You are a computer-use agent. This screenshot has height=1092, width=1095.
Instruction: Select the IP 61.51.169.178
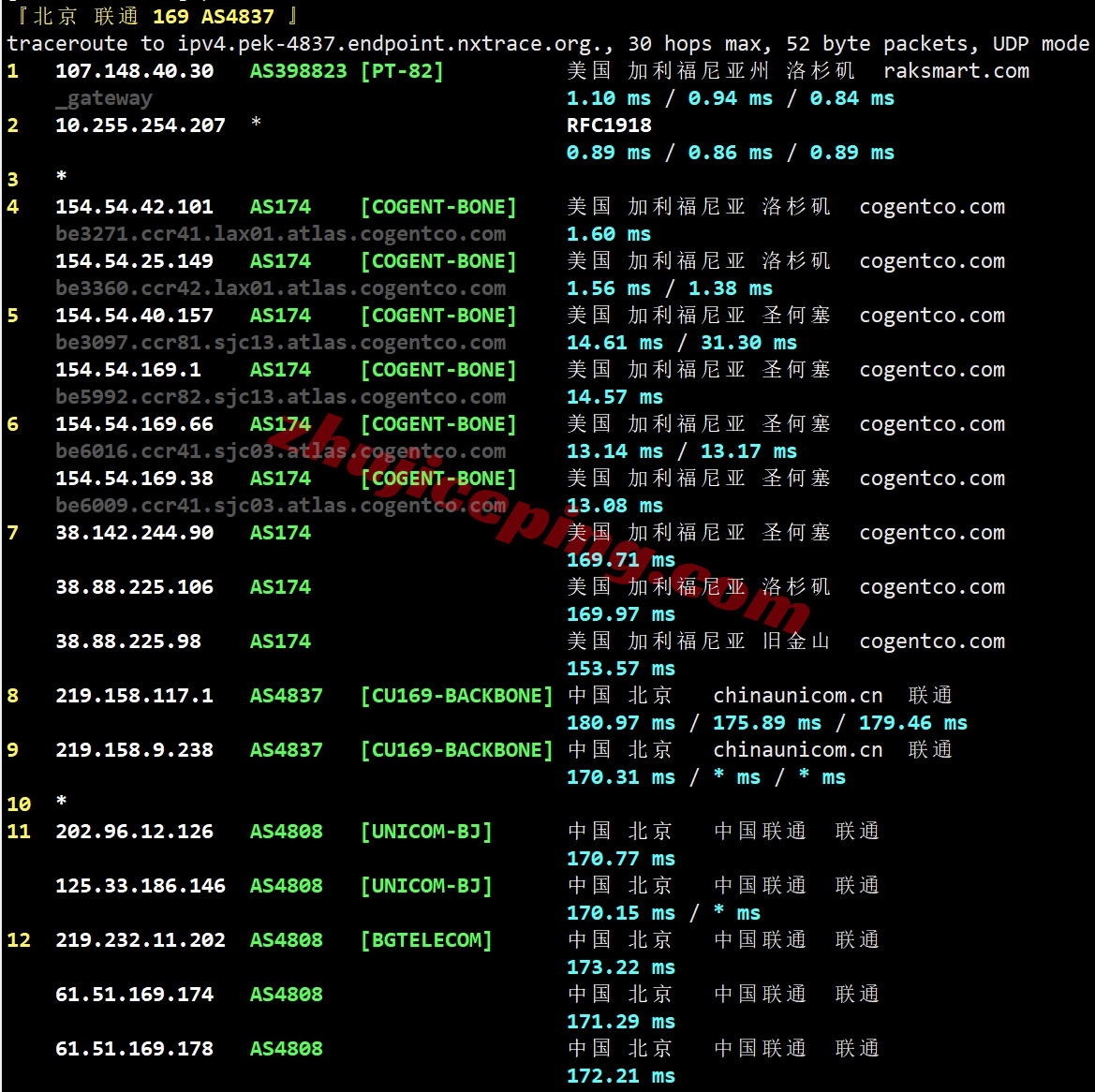coord(134,1049)
